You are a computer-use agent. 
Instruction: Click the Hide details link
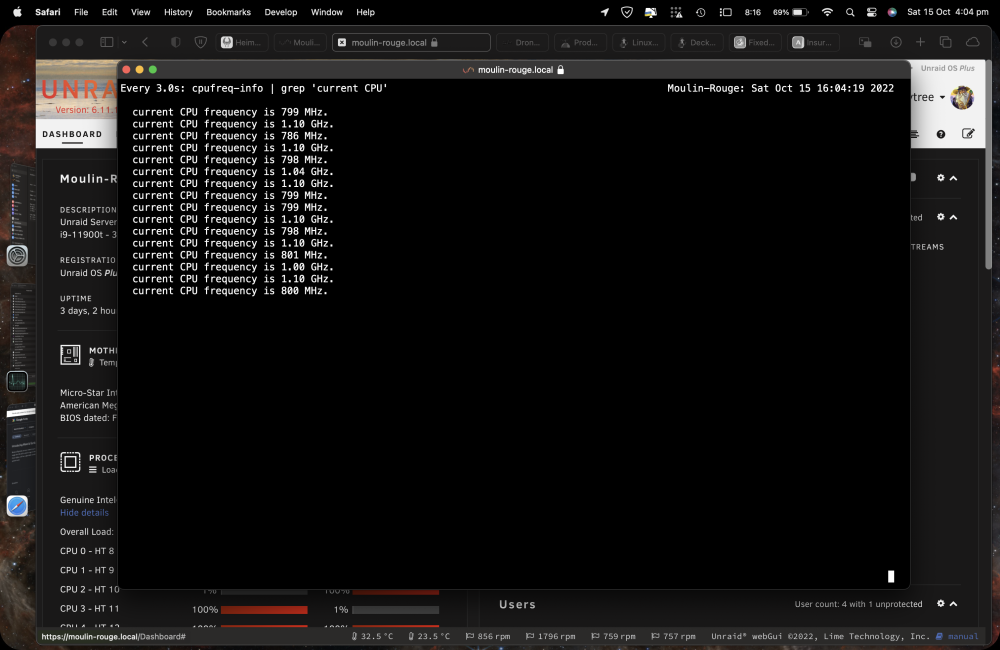pos(84,512)
